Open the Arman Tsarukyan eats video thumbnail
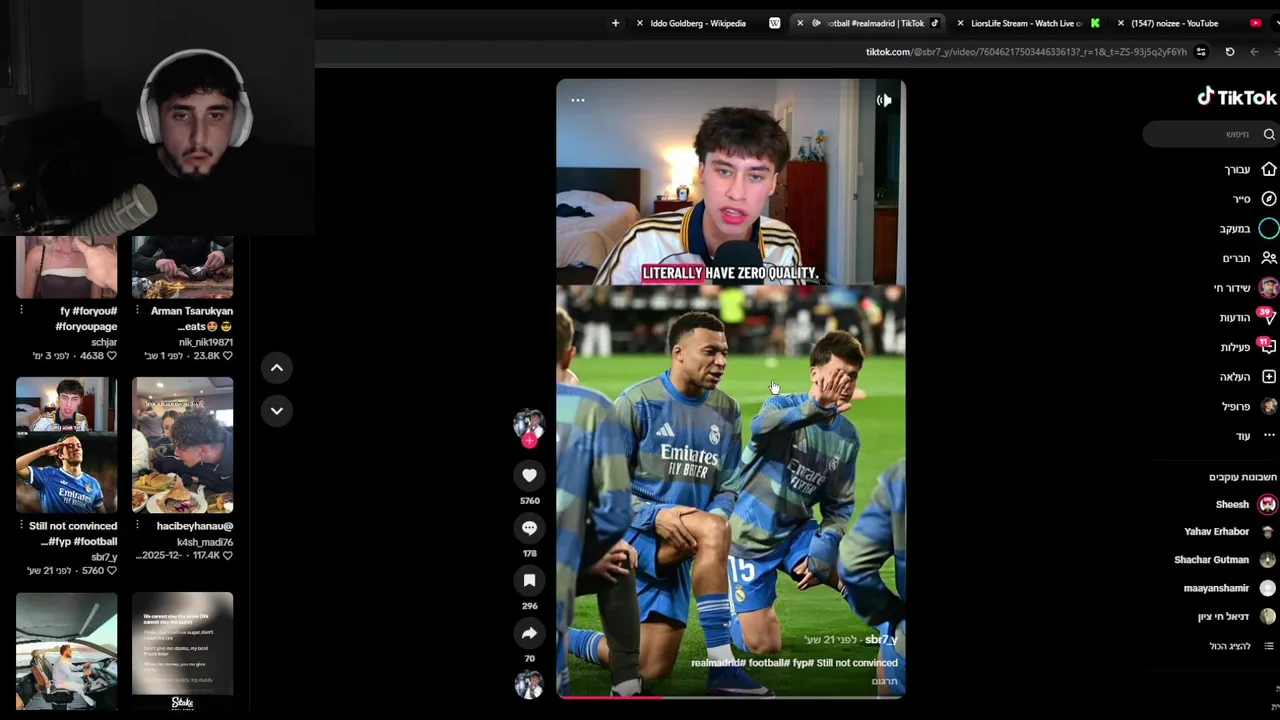Screen dimensions: 1280x720 (183, 267)
